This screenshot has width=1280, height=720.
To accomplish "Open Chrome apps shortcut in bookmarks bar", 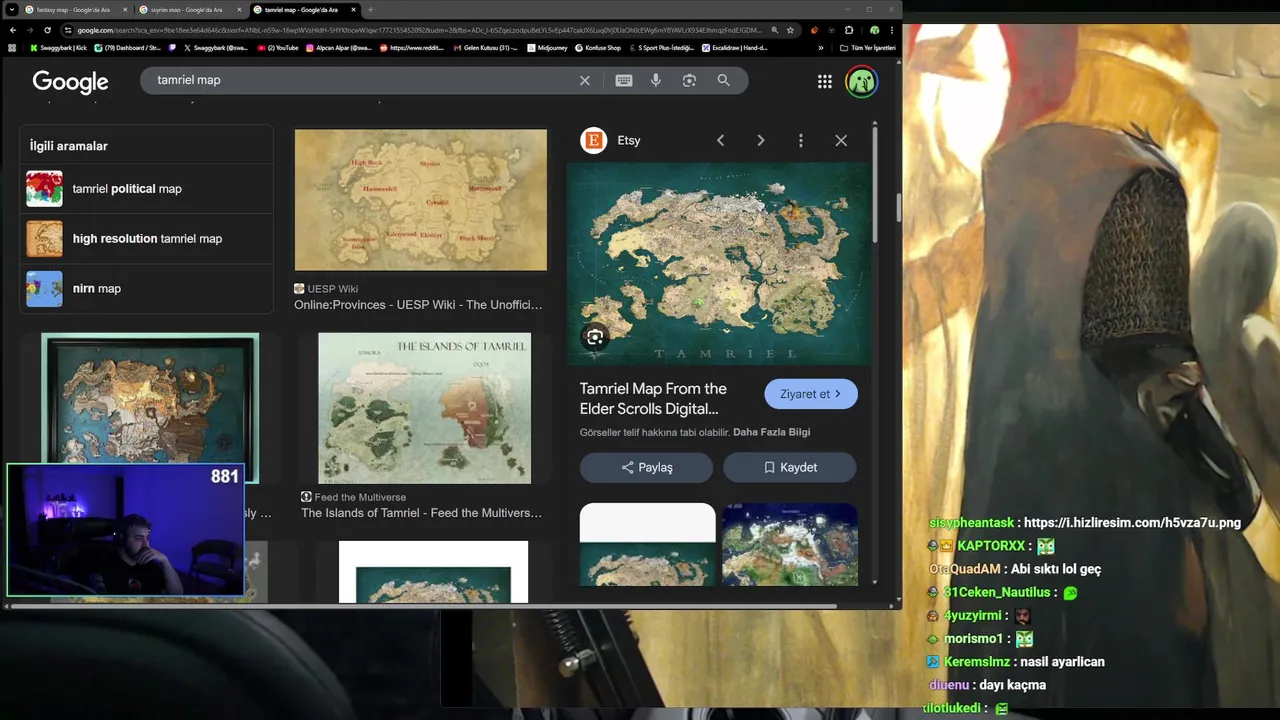I will (x=12, y=48).
